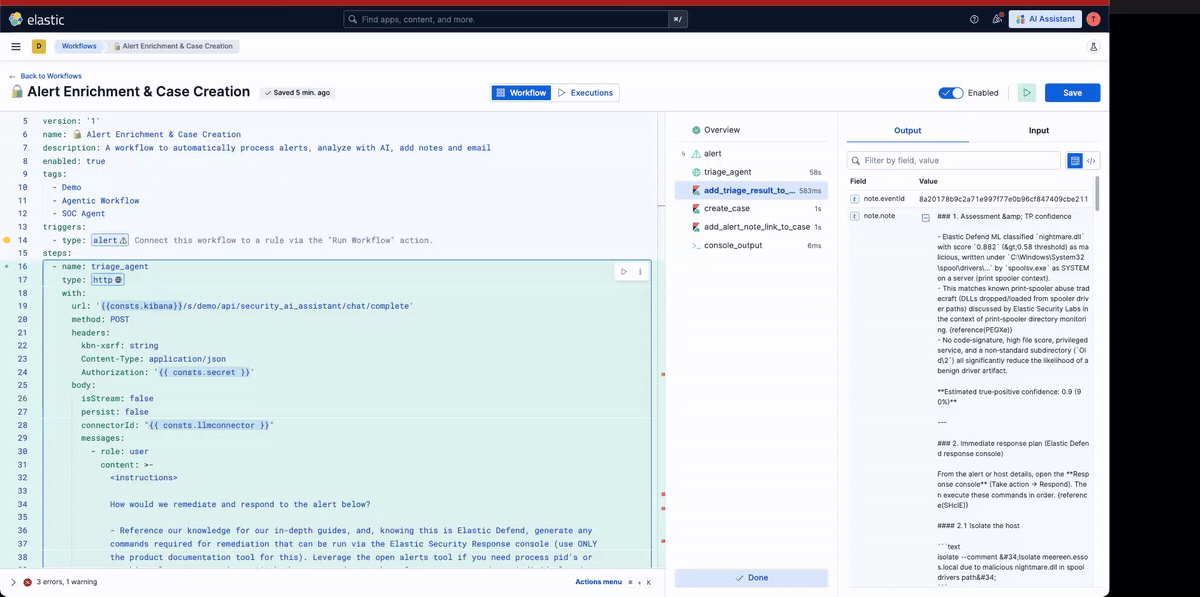Viewport: 1200px width, 597px height.
Task: Select the create_case step
Action: click(751, 209)
